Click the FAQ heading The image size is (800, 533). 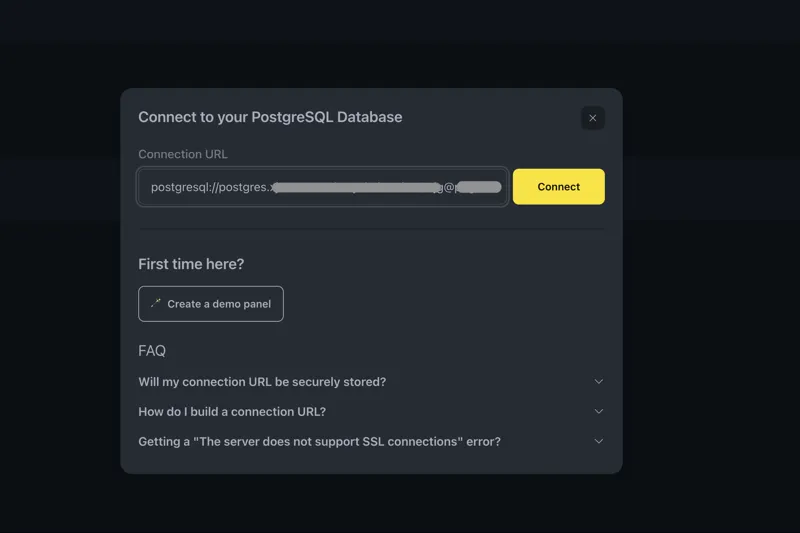(152, 351)
